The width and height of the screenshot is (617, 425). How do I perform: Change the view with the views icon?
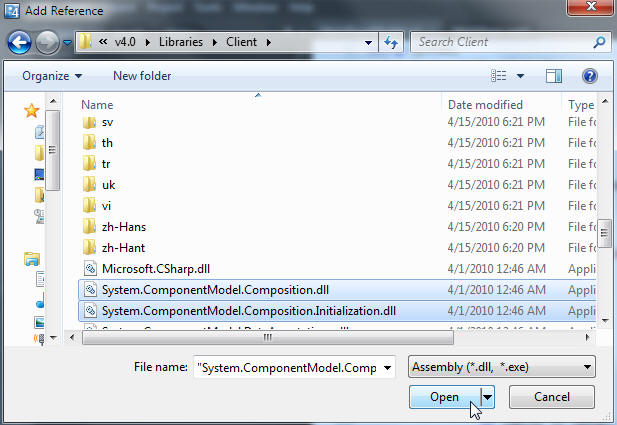pos(499,76)
